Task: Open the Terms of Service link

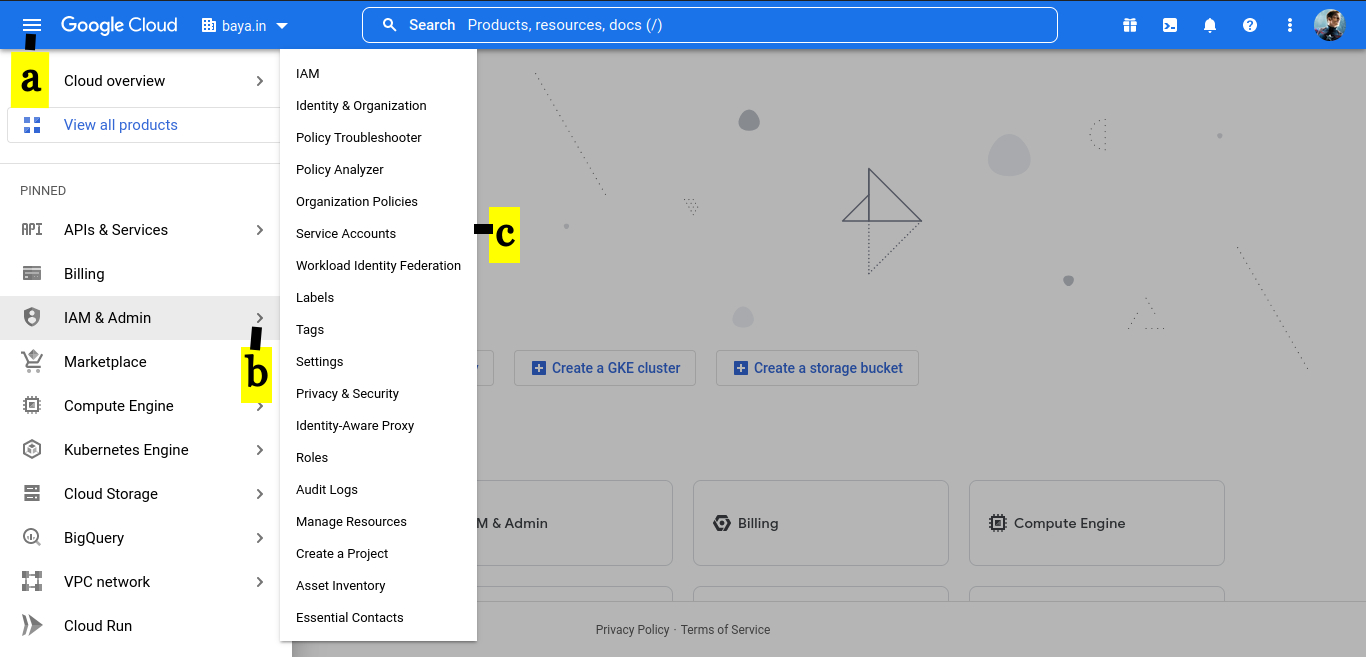Action: point(726,630)
